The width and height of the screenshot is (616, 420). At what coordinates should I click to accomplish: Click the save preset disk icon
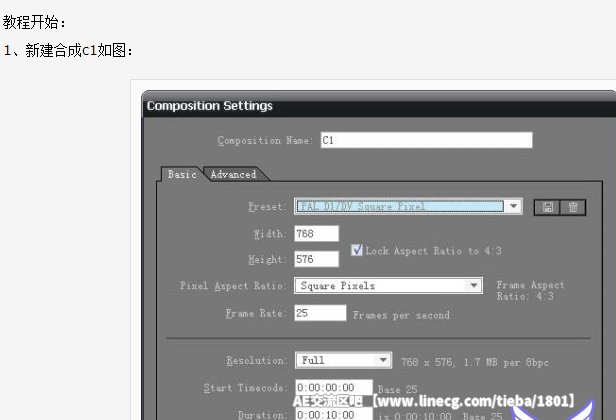(548, 207)
